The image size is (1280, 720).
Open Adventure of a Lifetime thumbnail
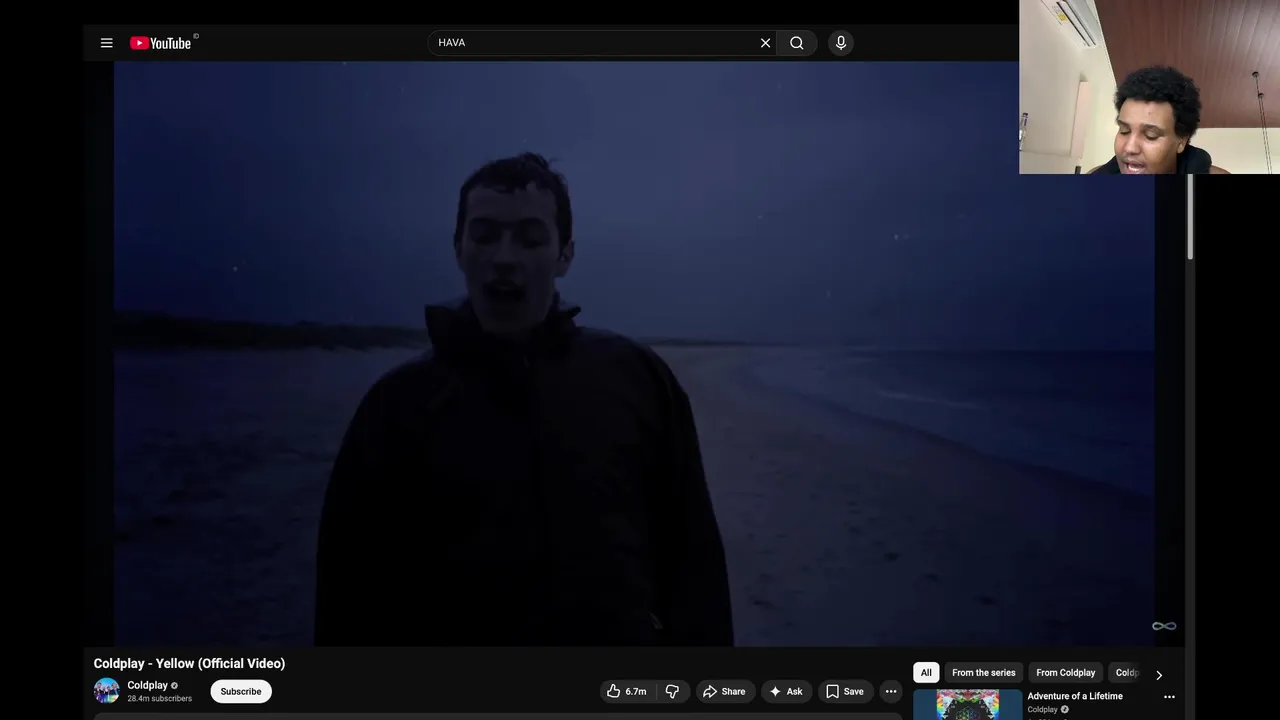click(968, 704)
